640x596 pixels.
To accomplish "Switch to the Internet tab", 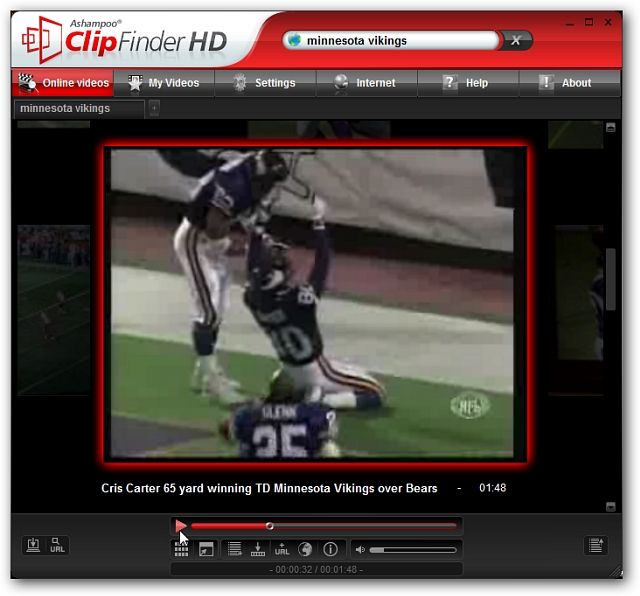I will coord(367,83).
